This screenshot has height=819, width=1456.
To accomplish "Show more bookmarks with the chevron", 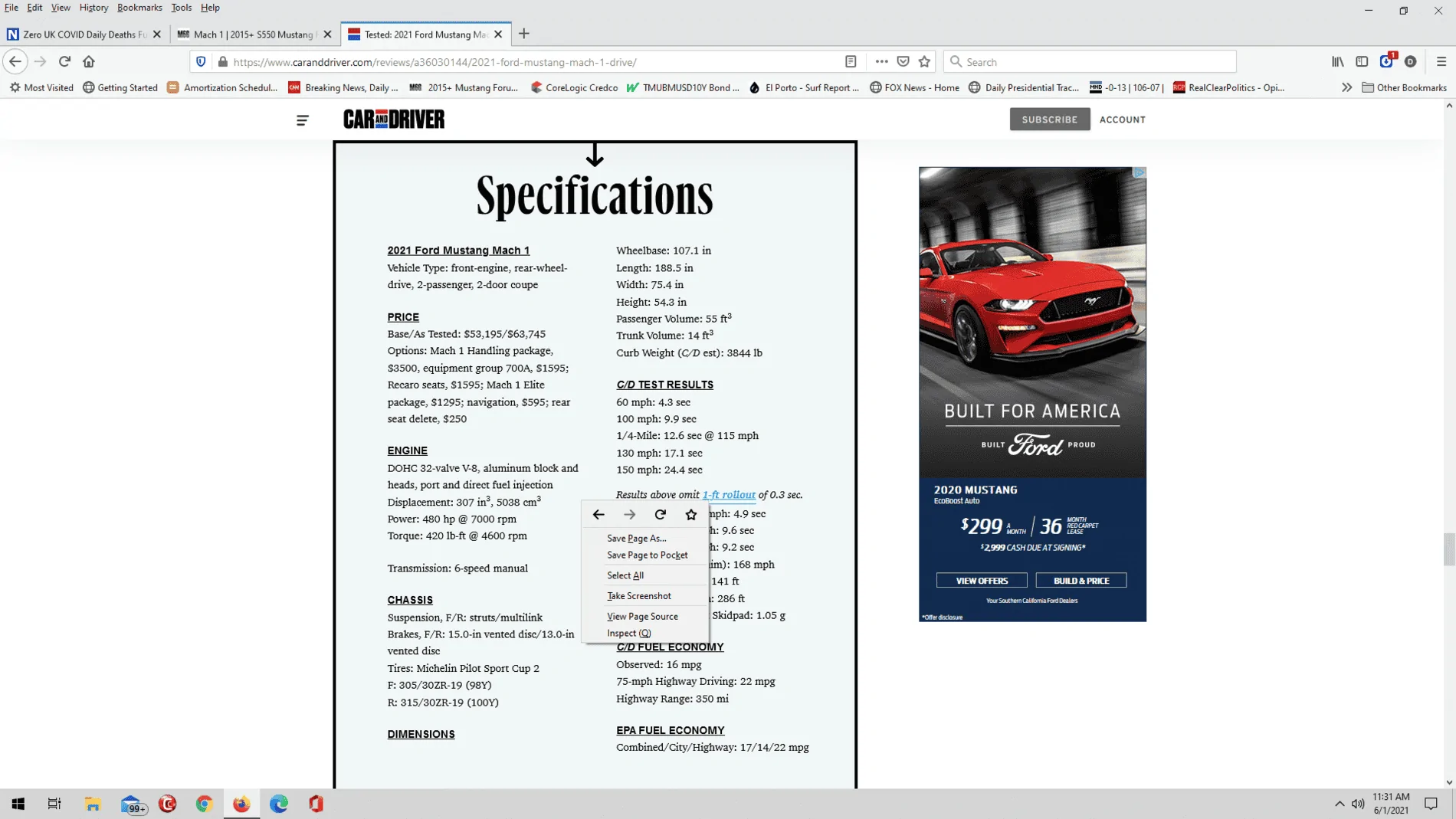I will 1346,87.
